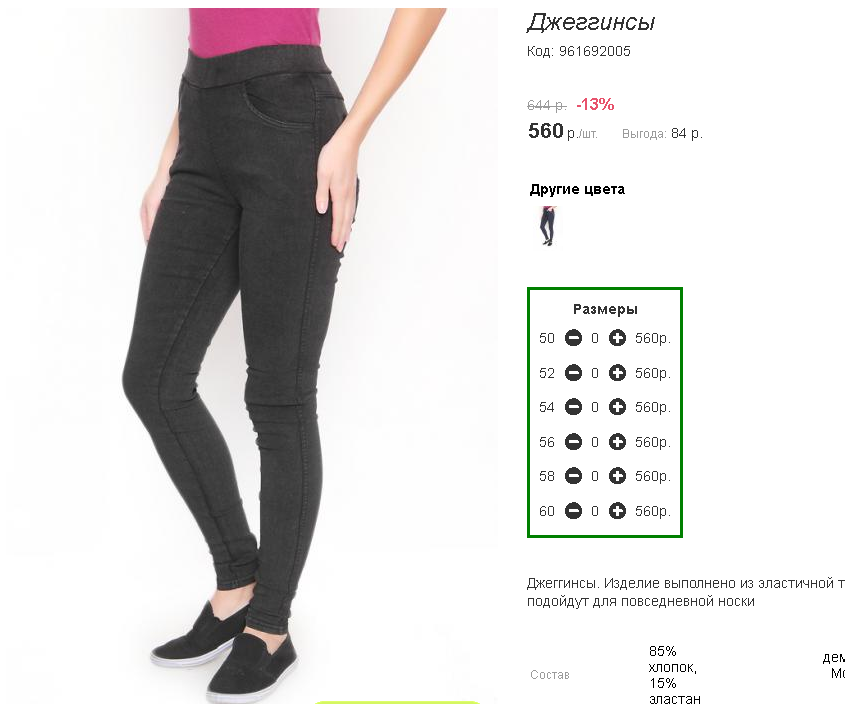845x704 pixels.
Task: Click the Размеры sizes heading
Action: click(x=605, y=309)
